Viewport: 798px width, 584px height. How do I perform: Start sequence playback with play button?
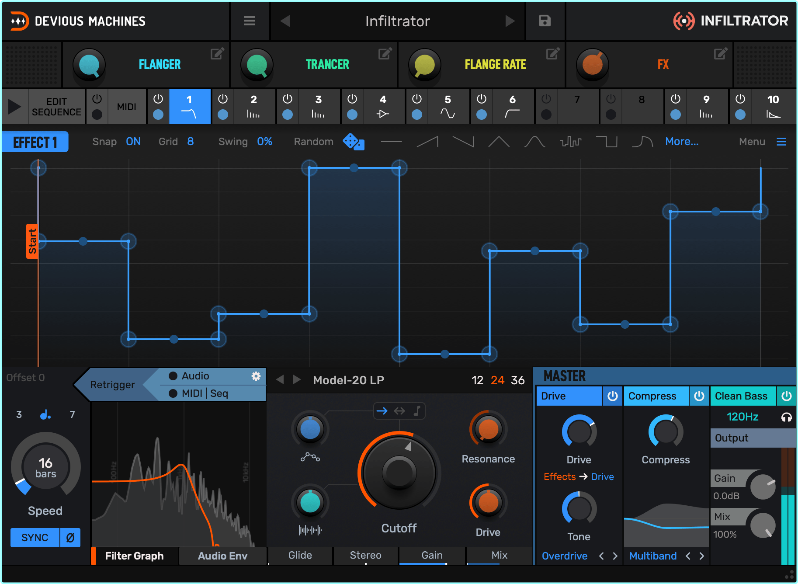(x=15, y=107)
